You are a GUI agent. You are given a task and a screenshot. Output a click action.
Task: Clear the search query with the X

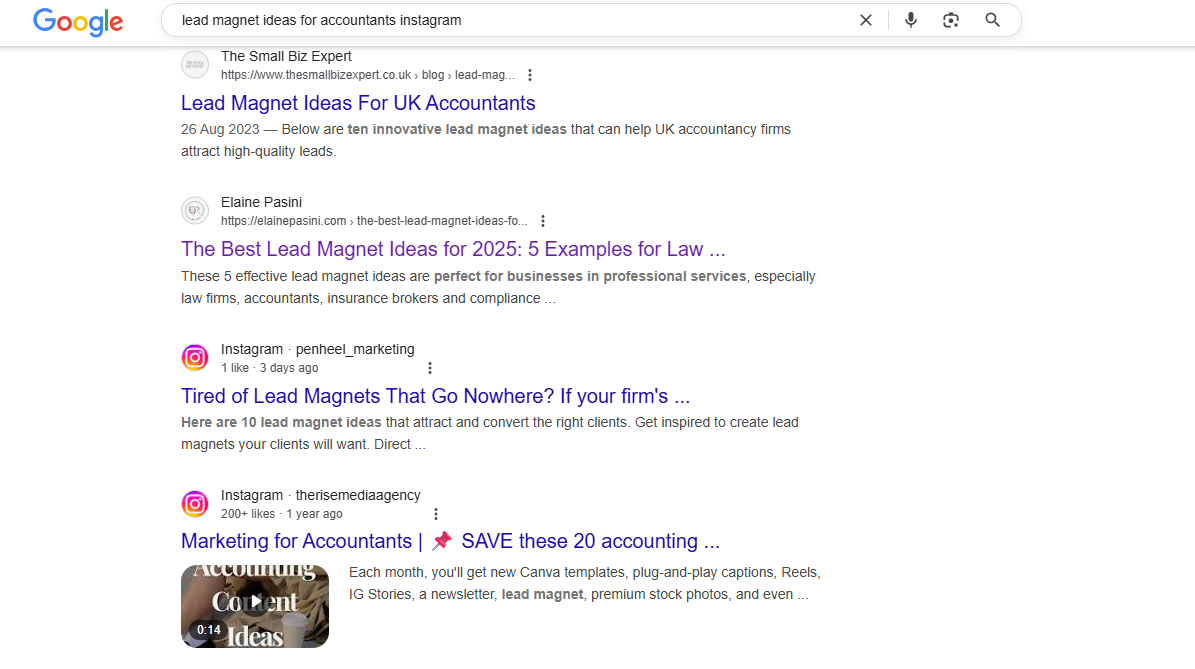866,21
